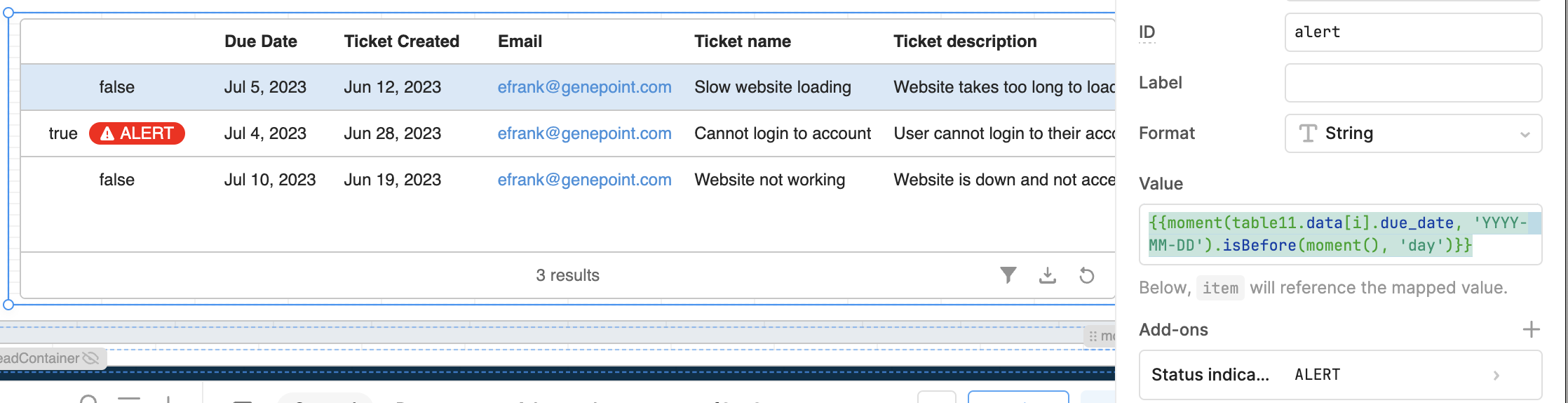This screenshot has width=1568, height=403.
Task: Click the empty Label input field
Action: point(1413,83)
